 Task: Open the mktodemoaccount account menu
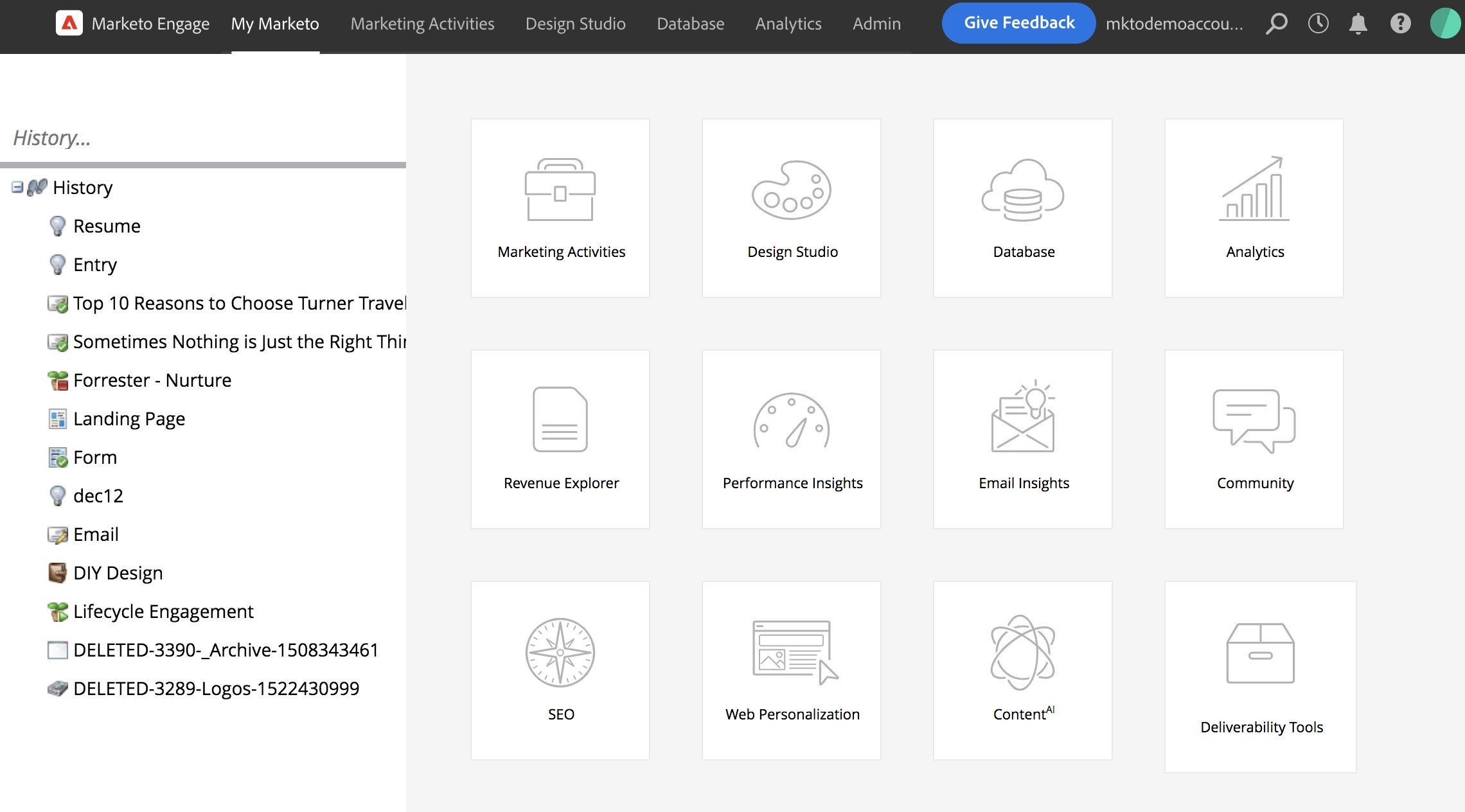click(1174, 24)
